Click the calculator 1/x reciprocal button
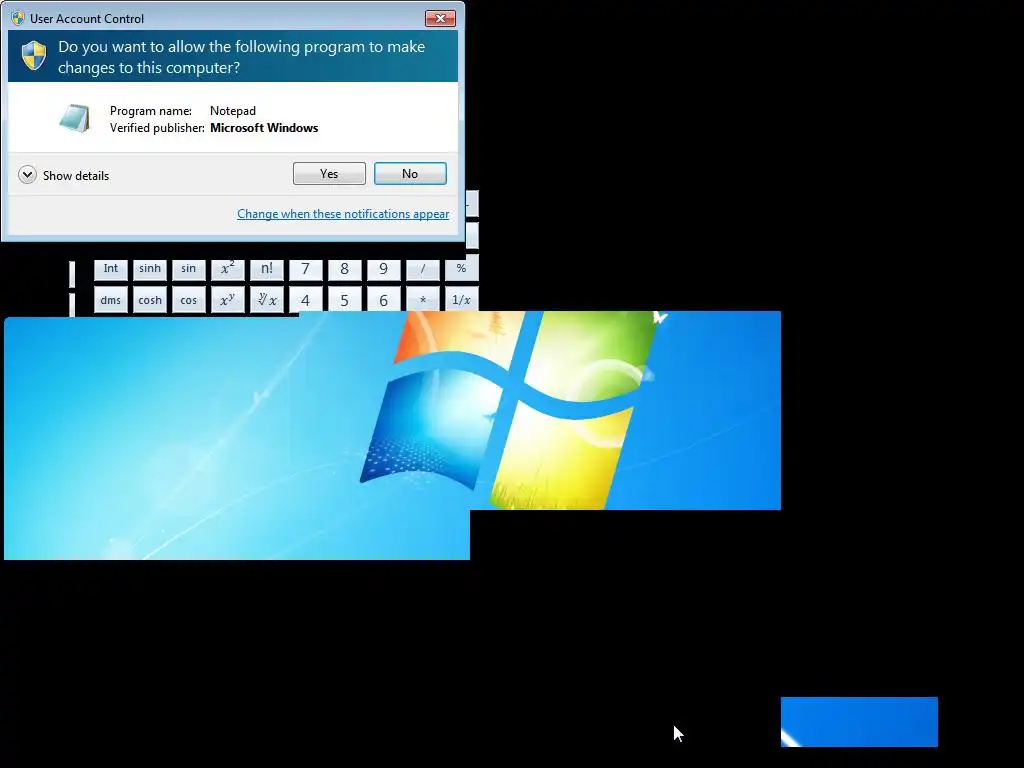1024x768 pixels. click(x=462, y=300)
